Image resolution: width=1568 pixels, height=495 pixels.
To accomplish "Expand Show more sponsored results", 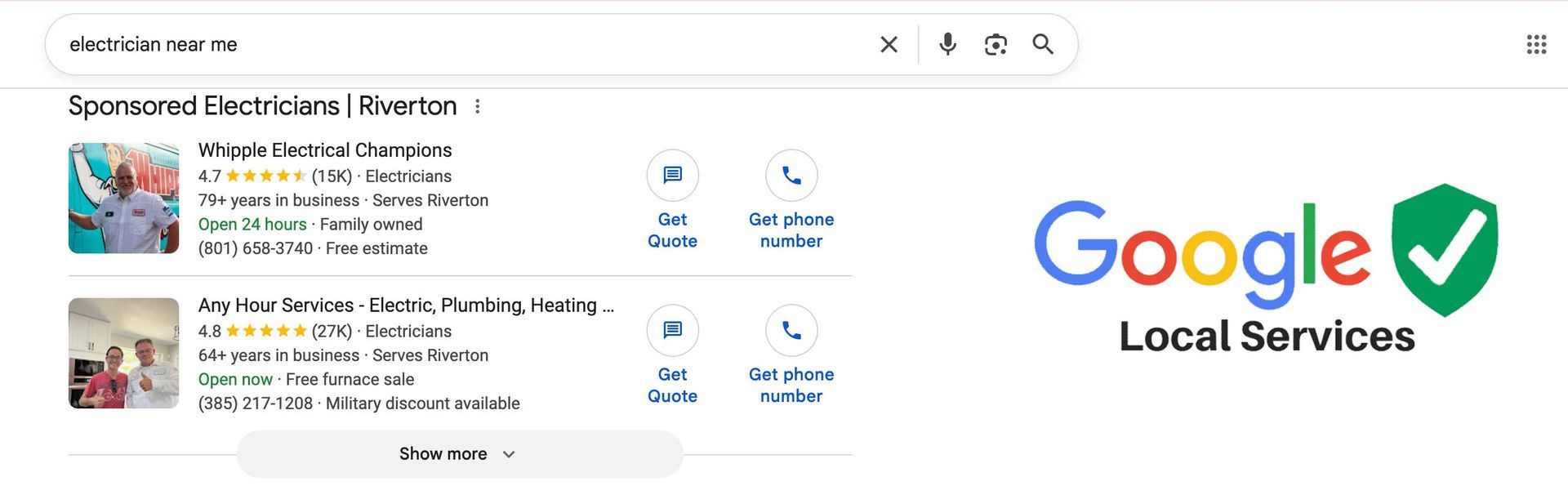I will click(x=443, y=453).
